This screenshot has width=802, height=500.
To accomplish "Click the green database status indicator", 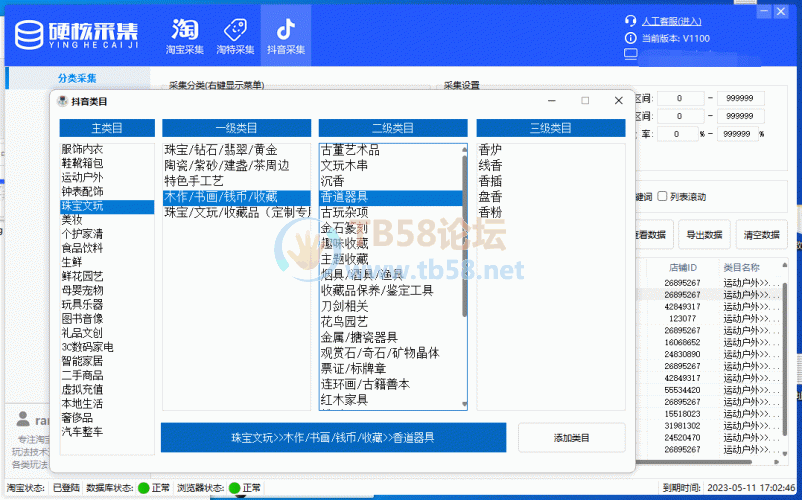I will tap(144, 488).
